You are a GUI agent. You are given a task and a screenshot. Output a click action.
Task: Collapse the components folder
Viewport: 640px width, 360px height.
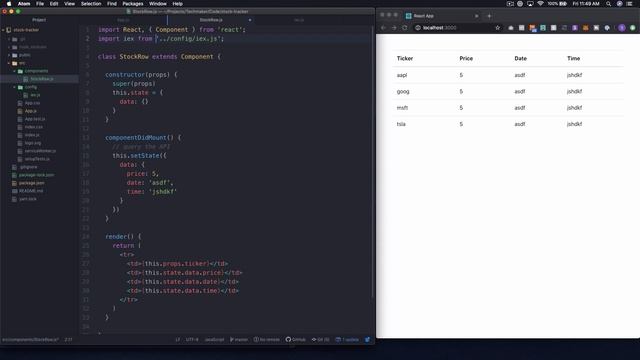click(x=15, y=71)
